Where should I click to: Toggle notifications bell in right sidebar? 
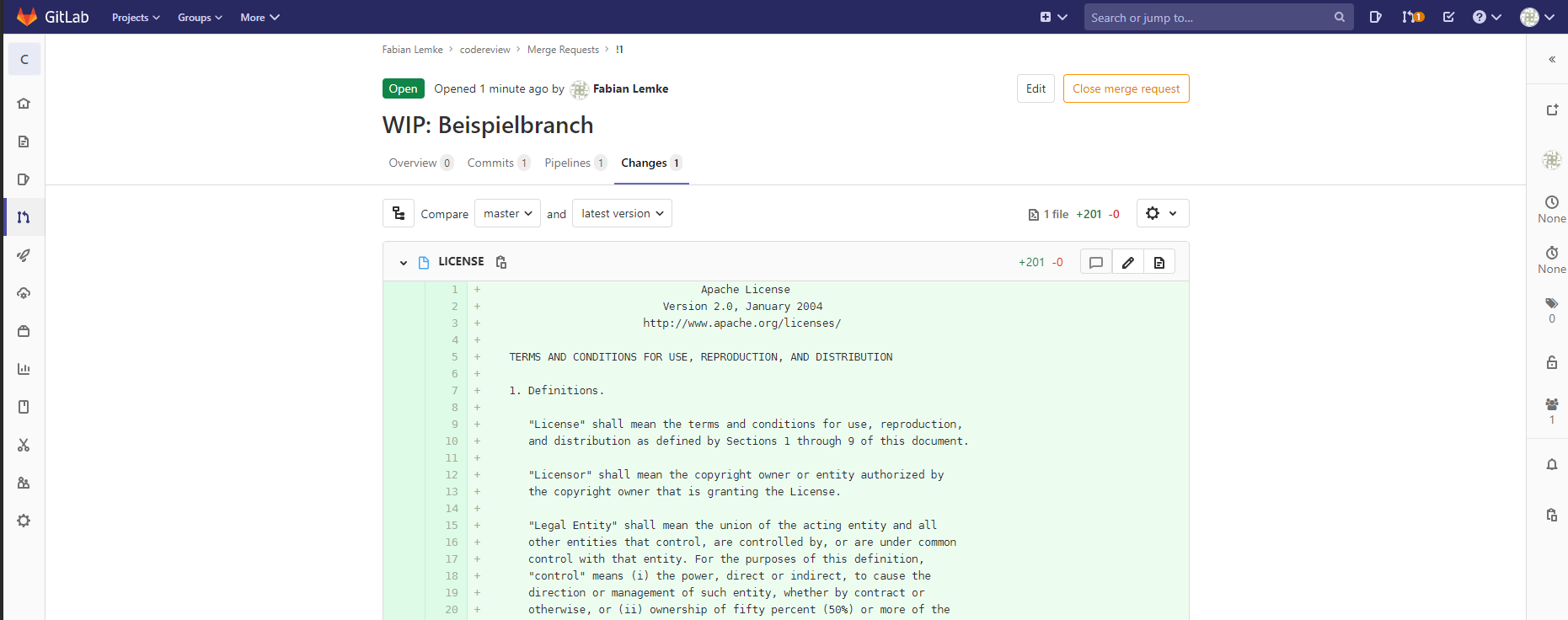point(1552,464)
